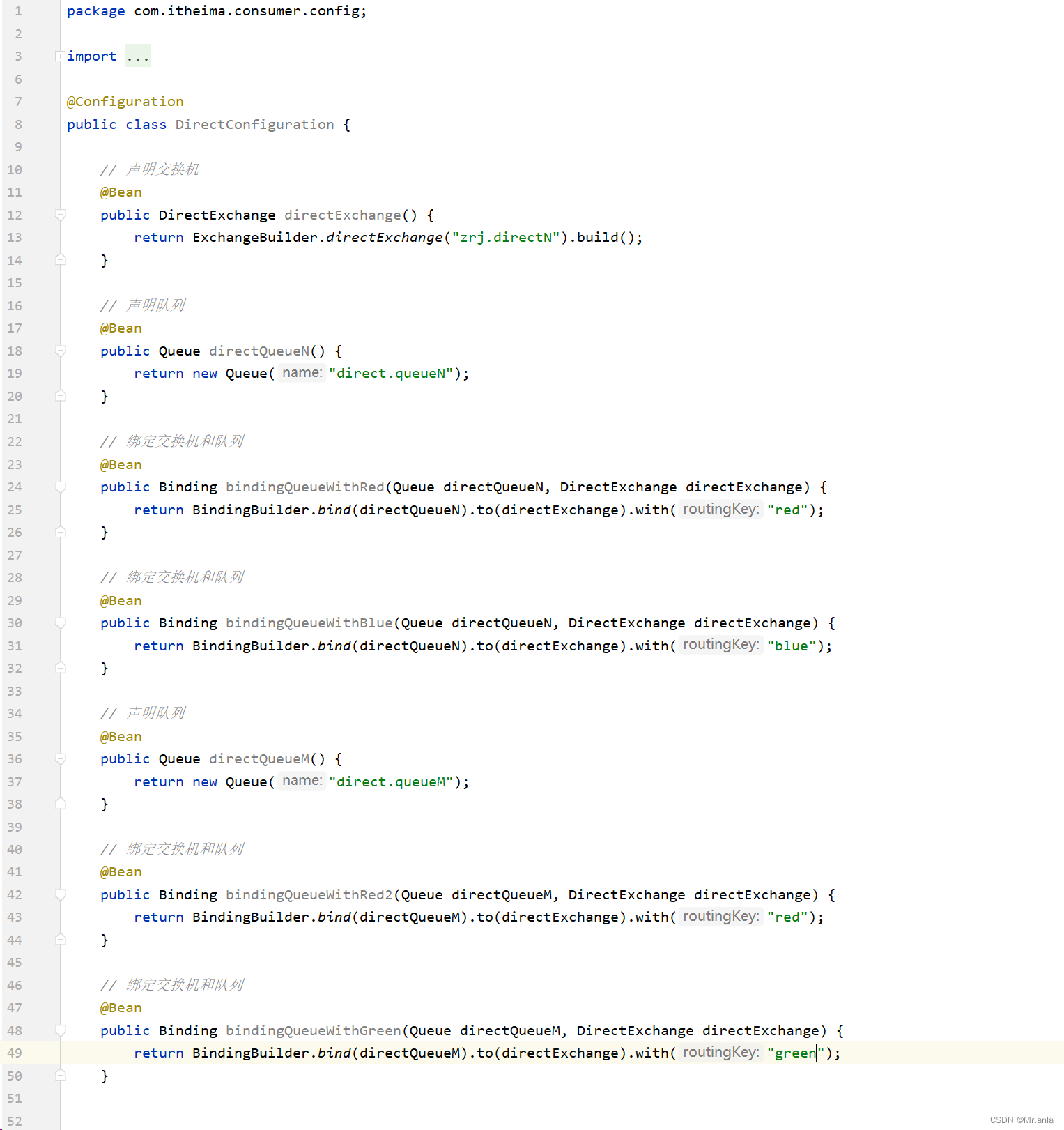Click the name: parameter hint on line 37
This screenshot has width=1064, height=1130.
click(302, 781)
